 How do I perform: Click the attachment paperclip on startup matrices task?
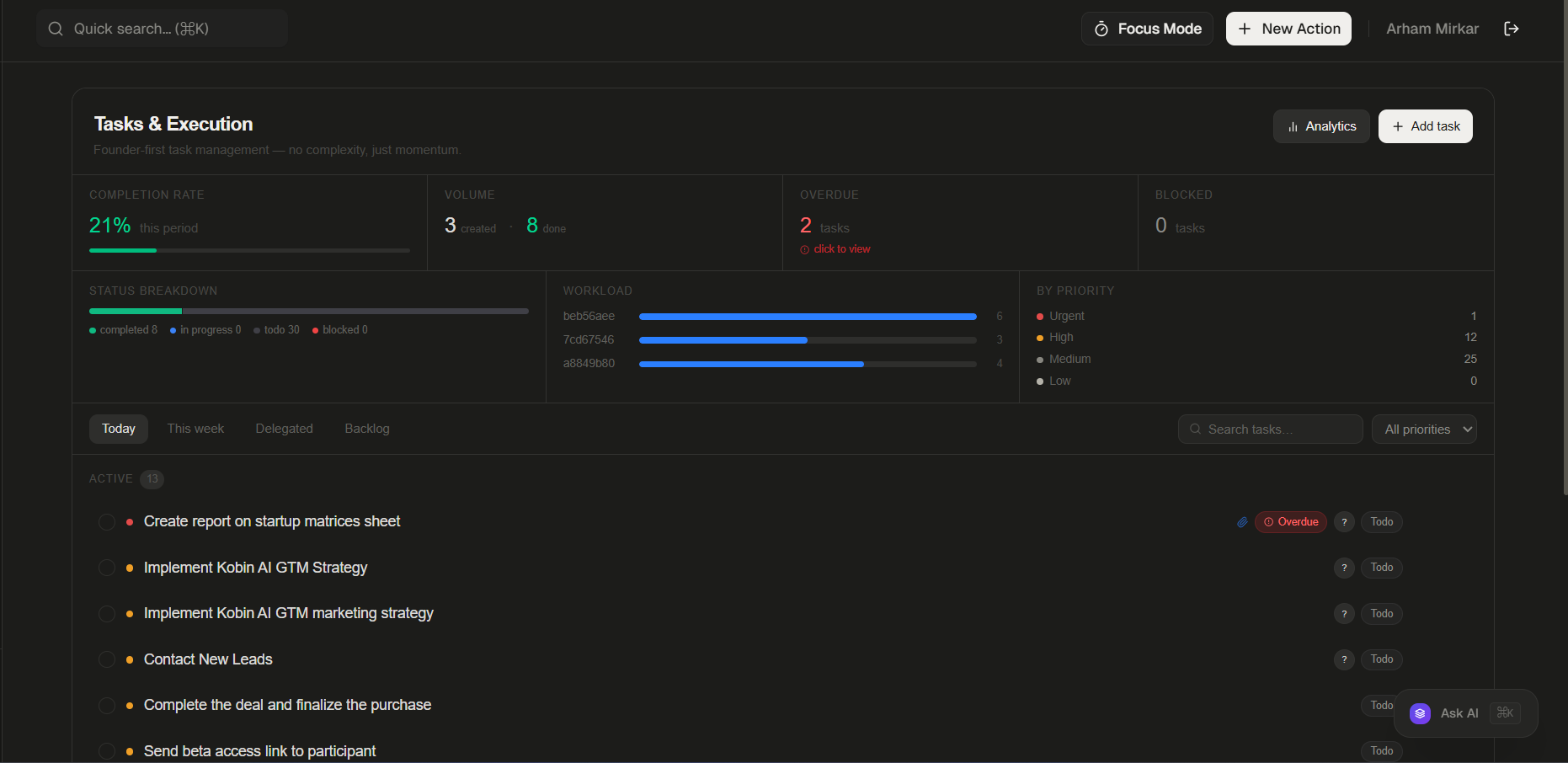[x=1242, y=522]
